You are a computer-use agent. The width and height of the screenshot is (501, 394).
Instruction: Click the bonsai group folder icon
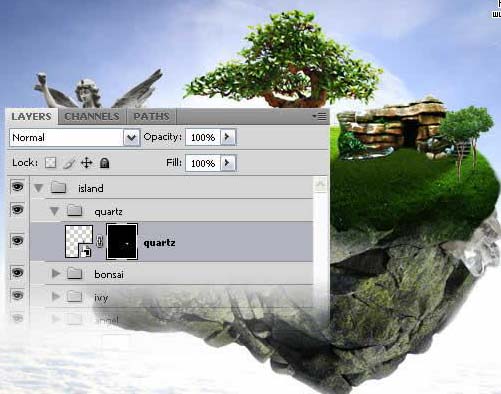click(75, 273)
